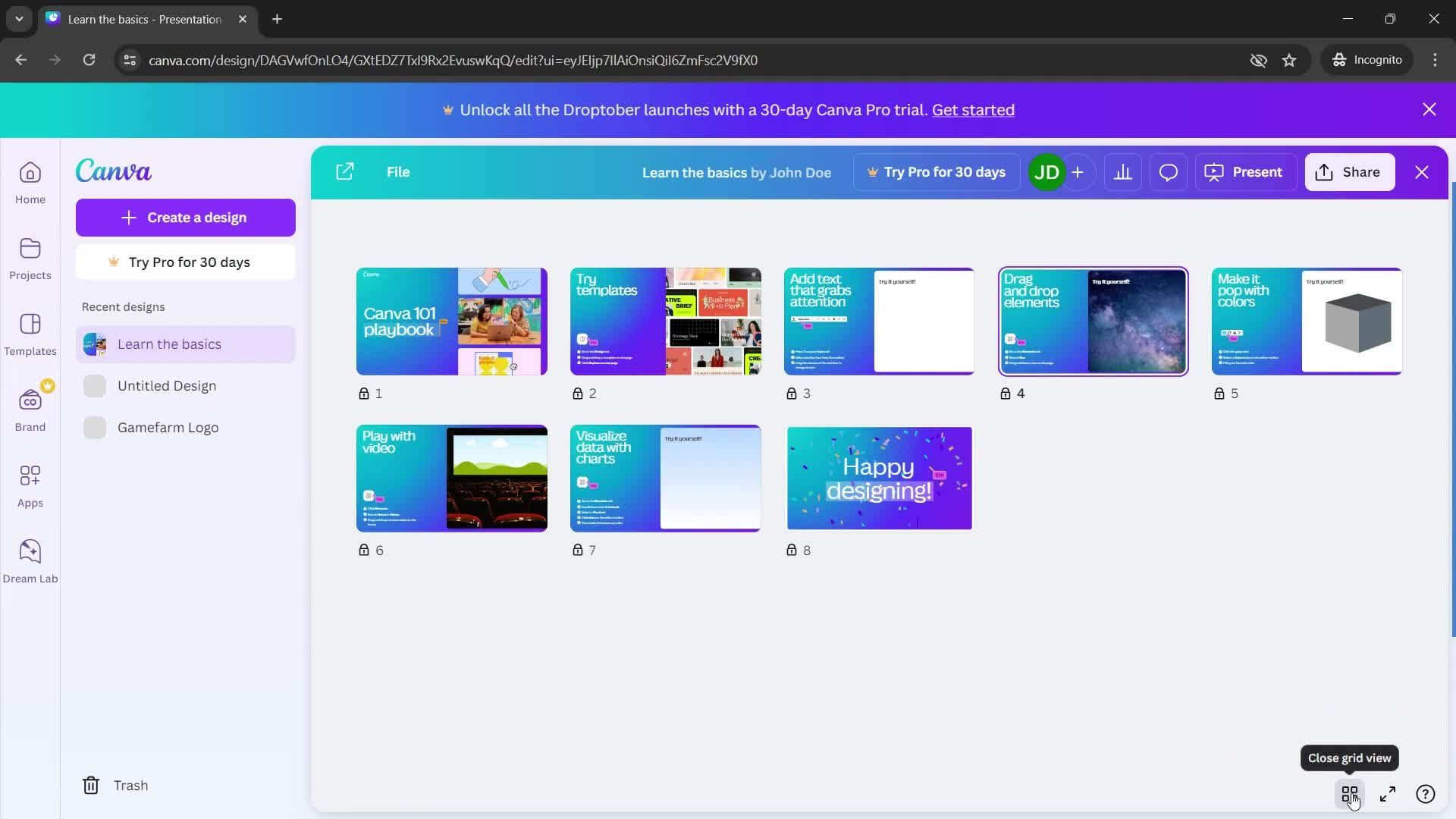Image resolution: width=1456 pixels, height=819 pixels.
Task: Reload the browser page
Action: click(89, 60)
